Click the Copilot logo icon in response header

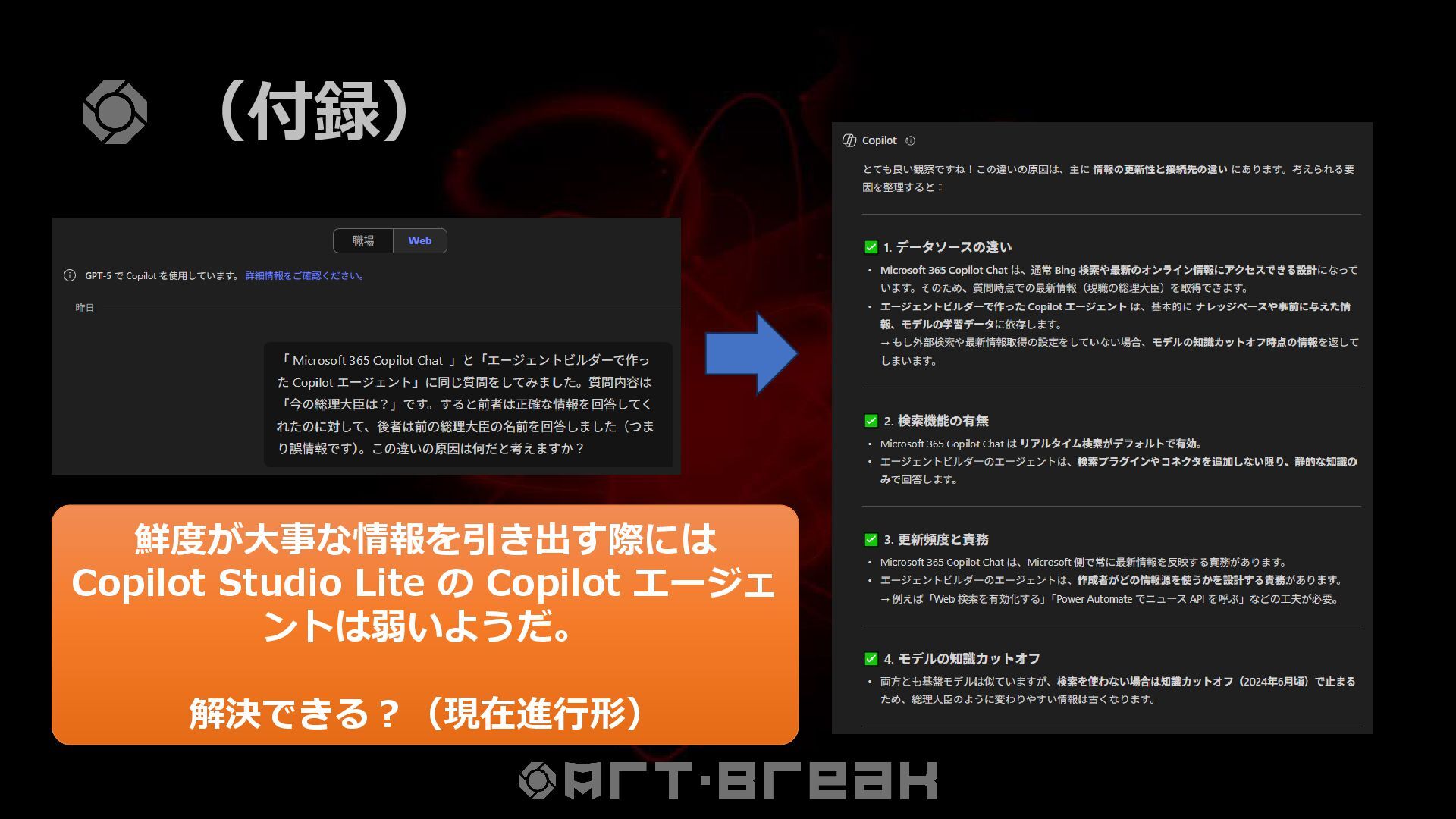(849, 140)
